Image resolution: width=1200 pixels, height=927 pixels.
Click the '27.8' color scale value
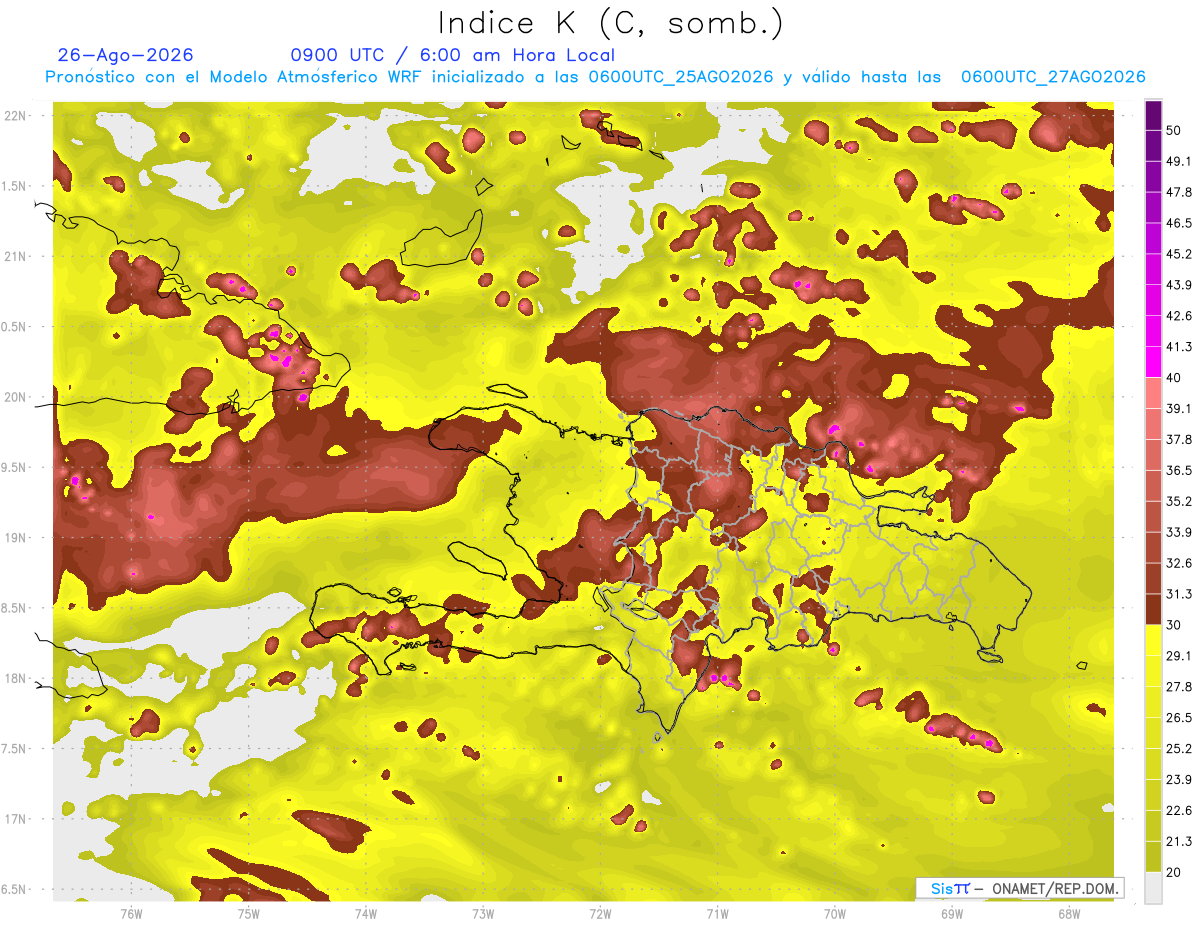tap(1178, 687)
